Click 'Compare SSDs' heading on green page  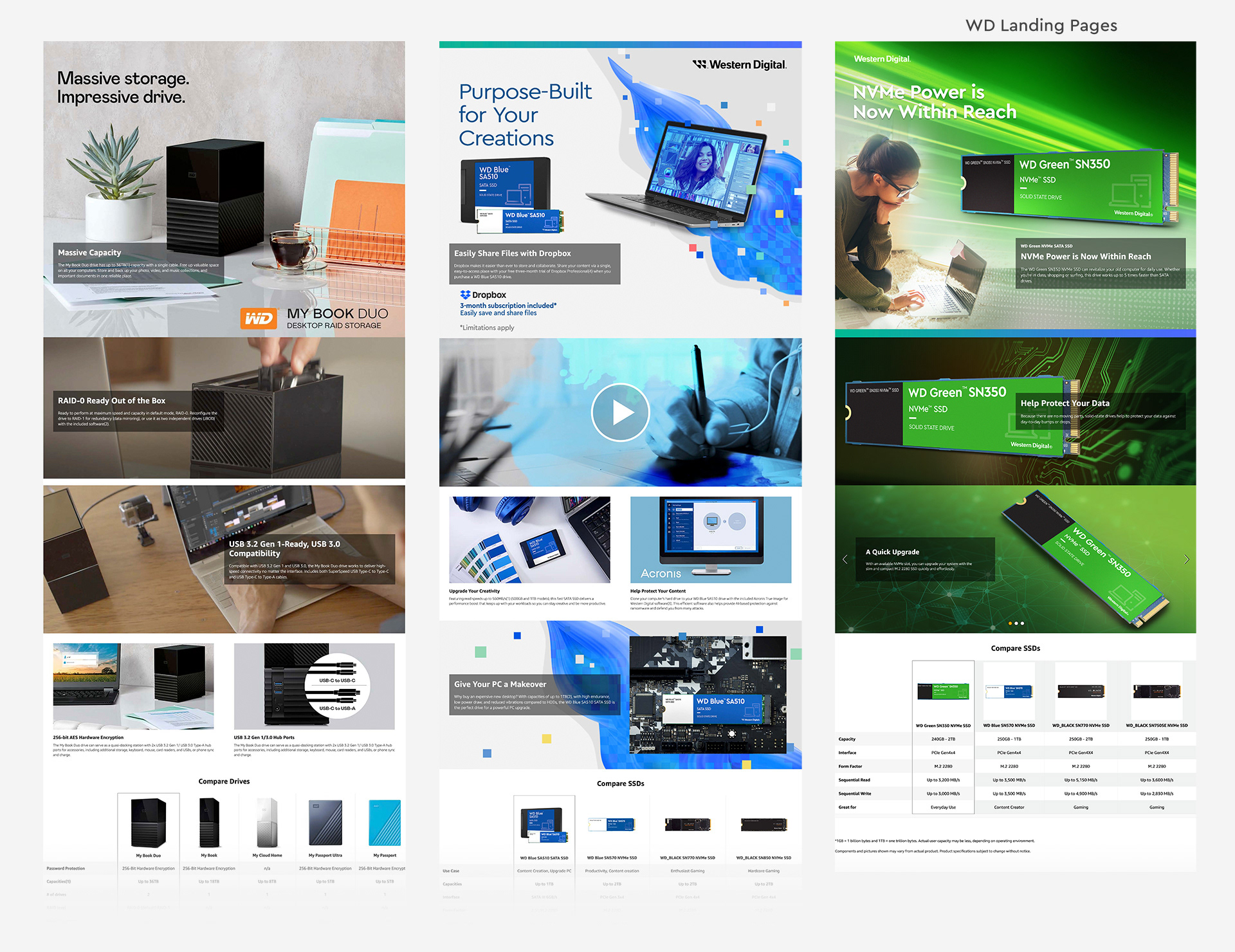pos(1015,648)
